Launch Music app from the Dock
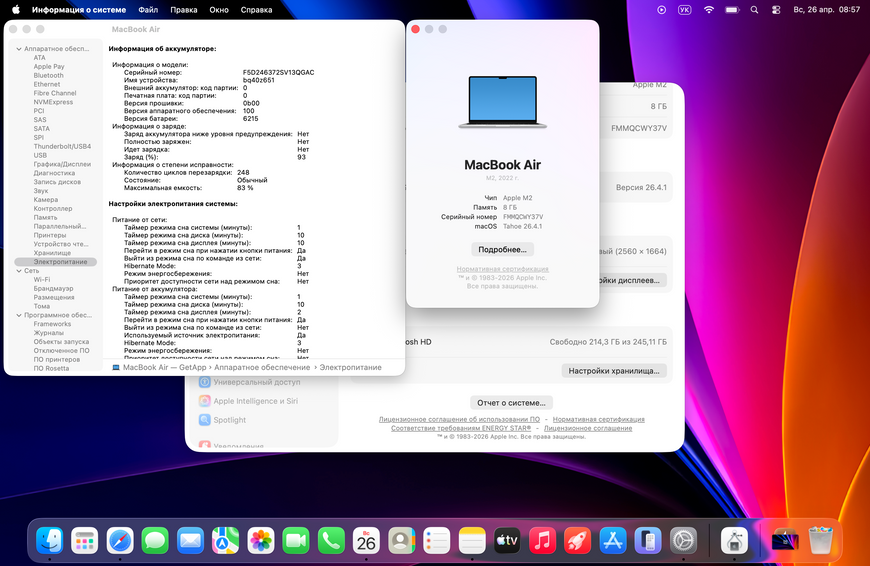Screen dimensions: 870x566 543,540
